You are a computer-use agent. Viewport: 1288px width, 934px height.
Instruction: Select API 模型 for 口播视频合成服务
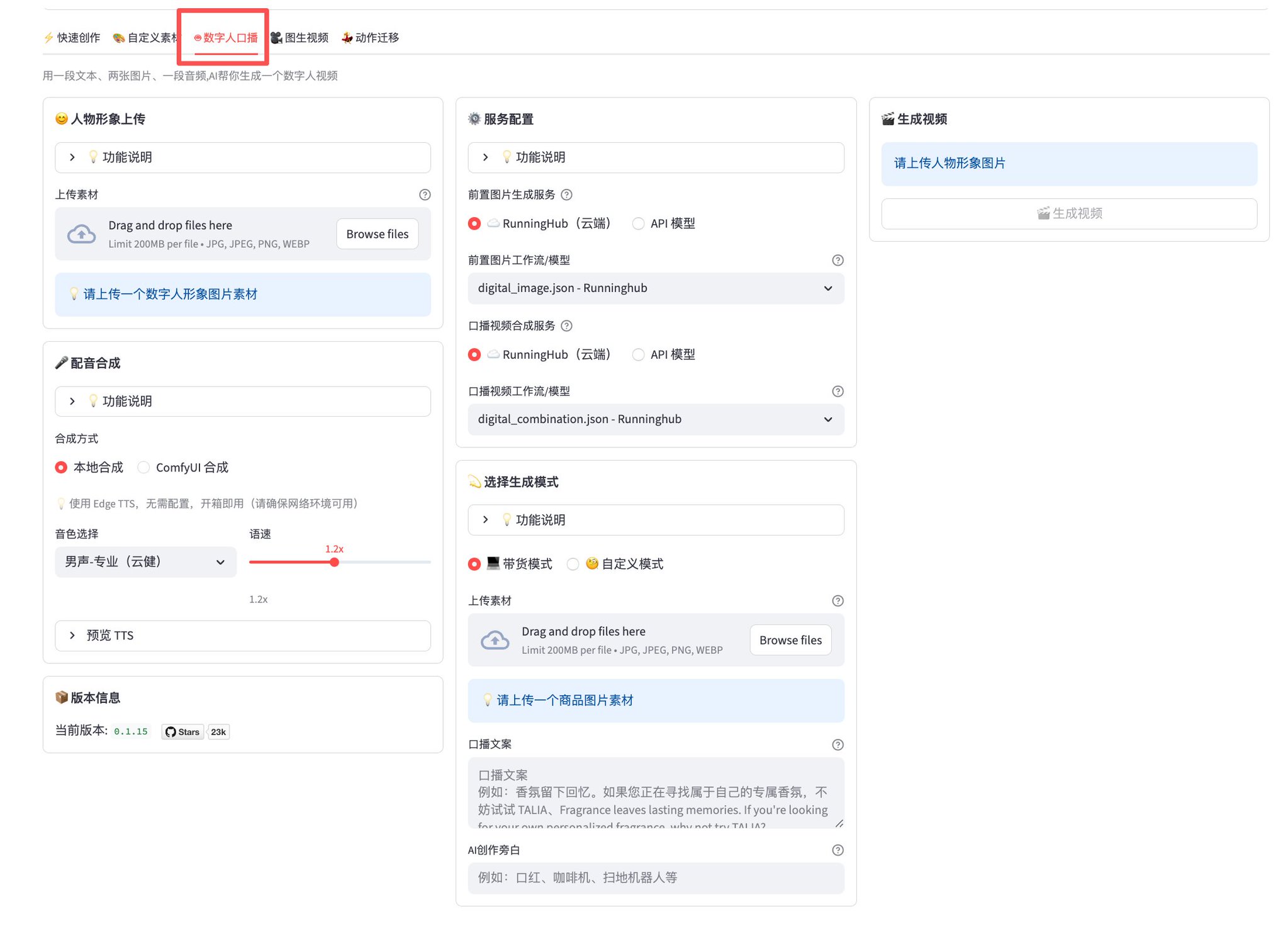click(664, 355)
